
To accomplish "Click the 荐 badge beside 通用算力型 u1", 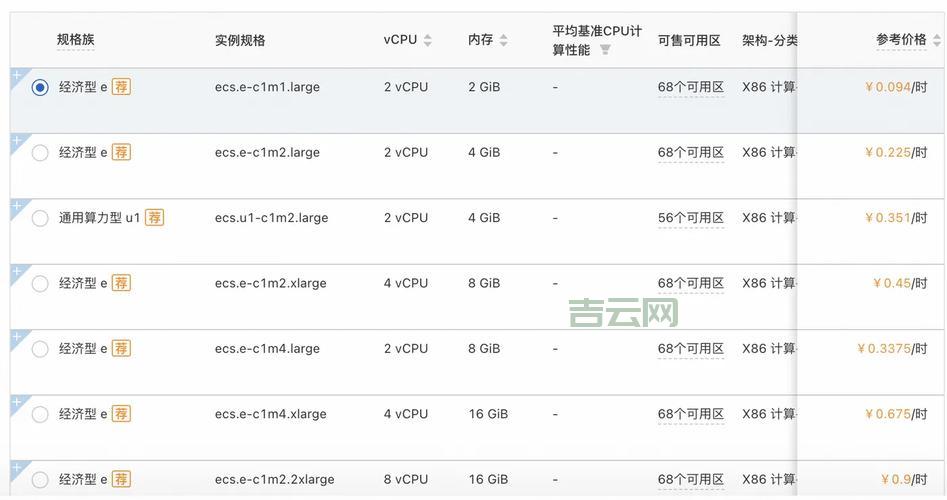I will click(154, 218).
